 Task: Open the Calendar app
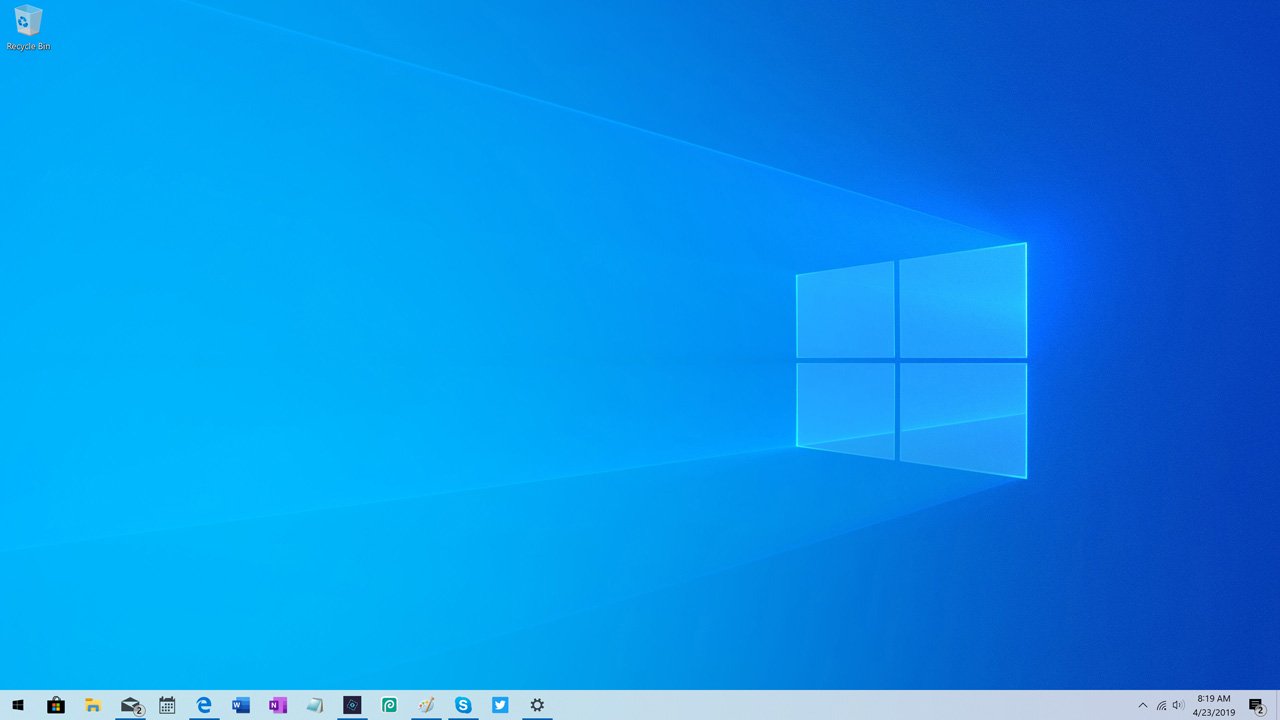pos(166,705)
